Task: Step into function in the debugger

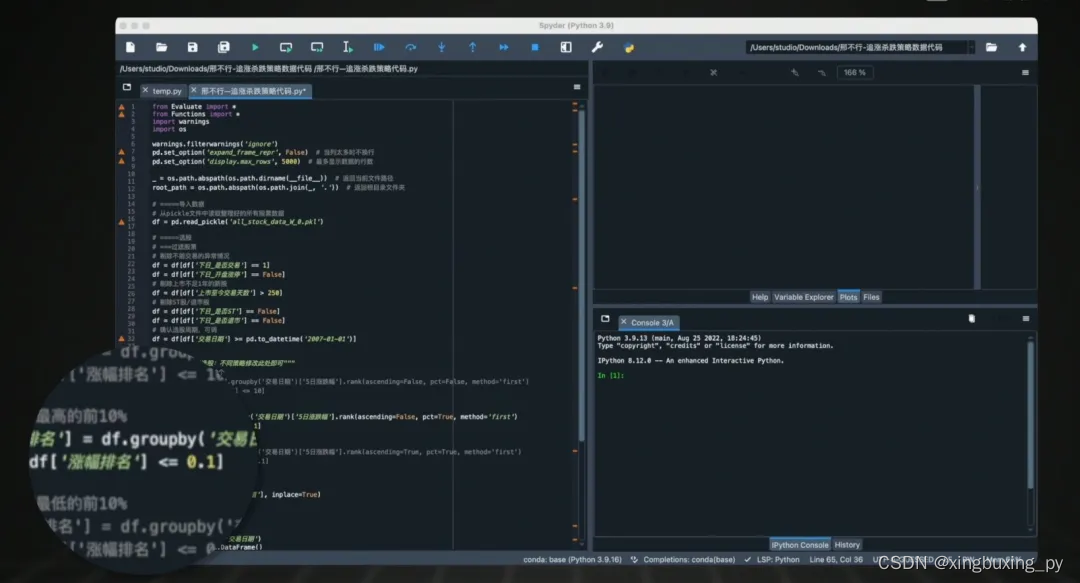Action: (x=442, y=47)
